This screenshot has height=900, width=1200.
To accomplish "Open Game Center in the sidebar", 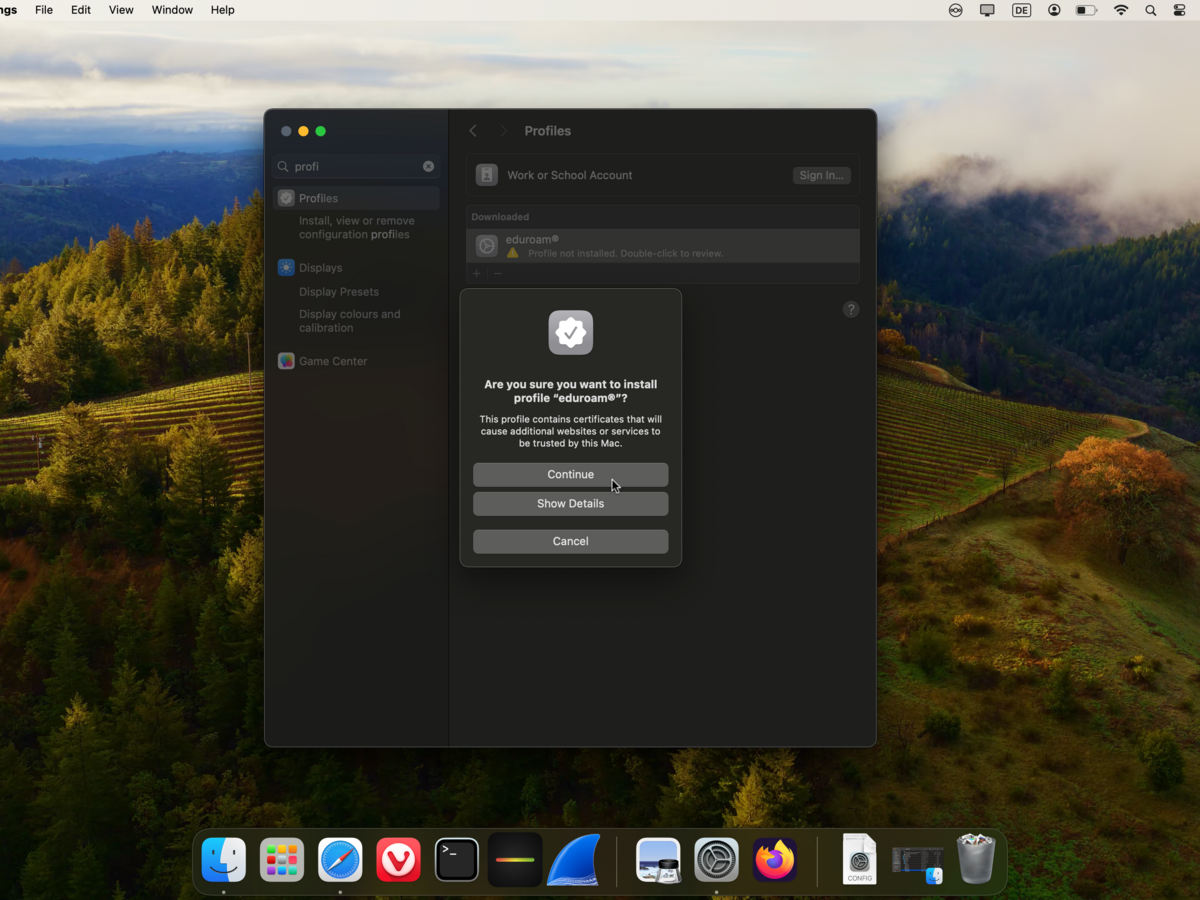I will (x=332, y=361).
